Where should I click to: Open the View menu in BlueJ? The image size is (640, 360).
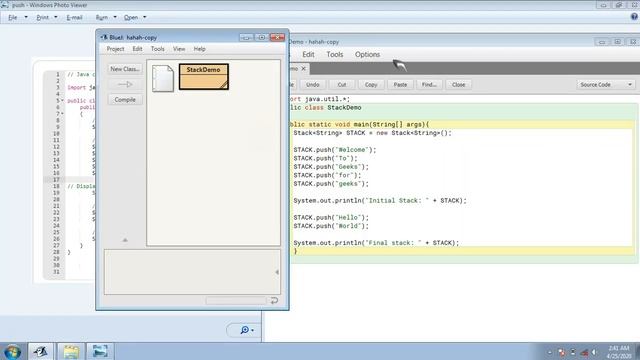pyautogui.click(x=179, y=49)
